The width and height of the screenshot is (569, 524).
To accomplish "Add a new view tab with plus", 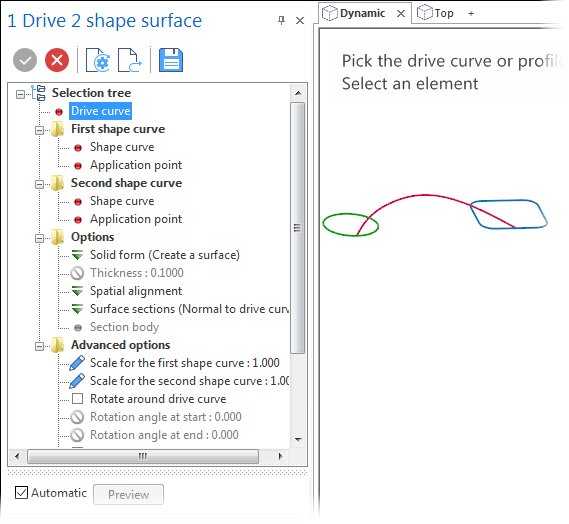I will coord(471,14).
